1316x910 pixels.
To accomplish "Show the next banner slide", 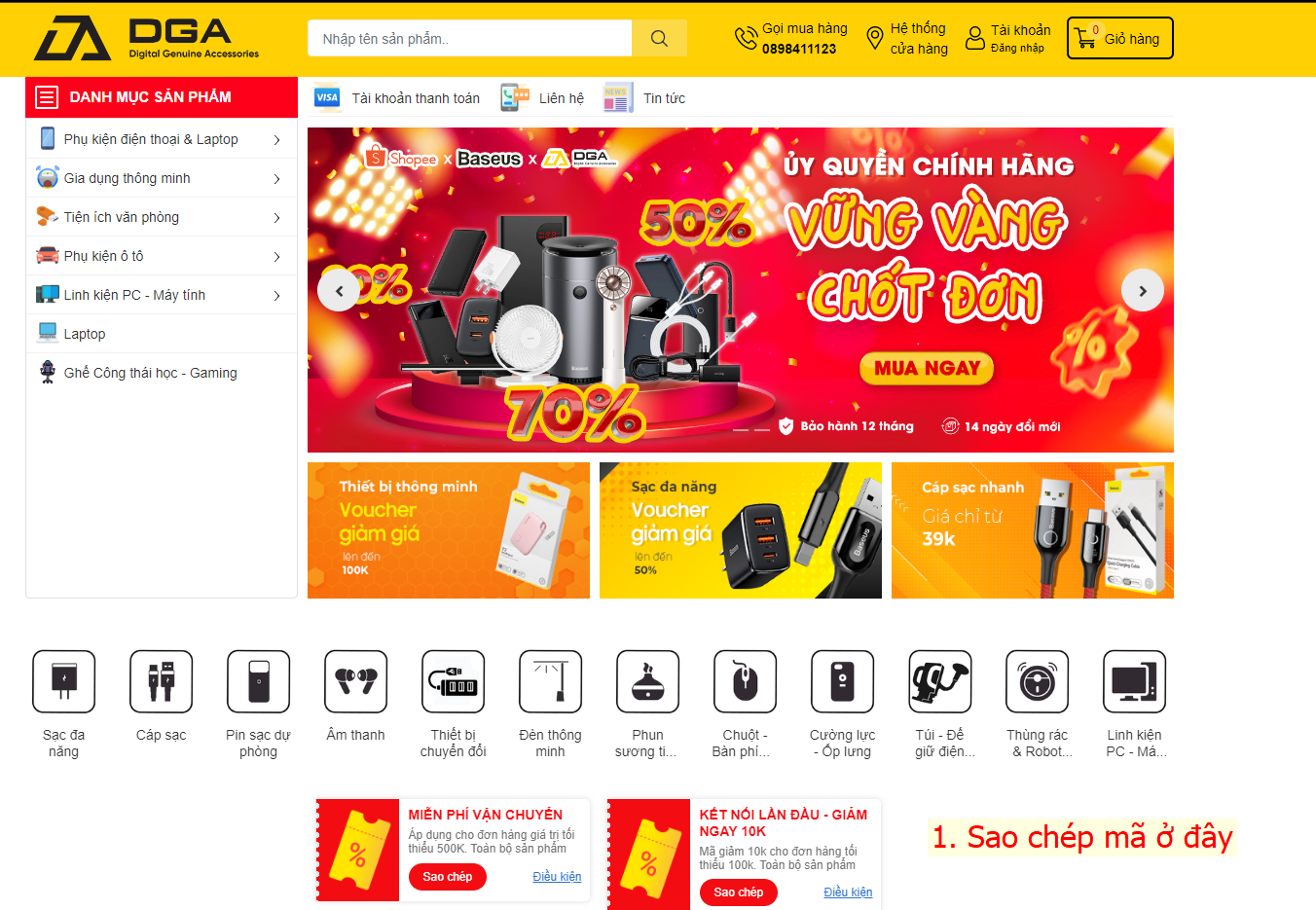I will coord(1143,290).
